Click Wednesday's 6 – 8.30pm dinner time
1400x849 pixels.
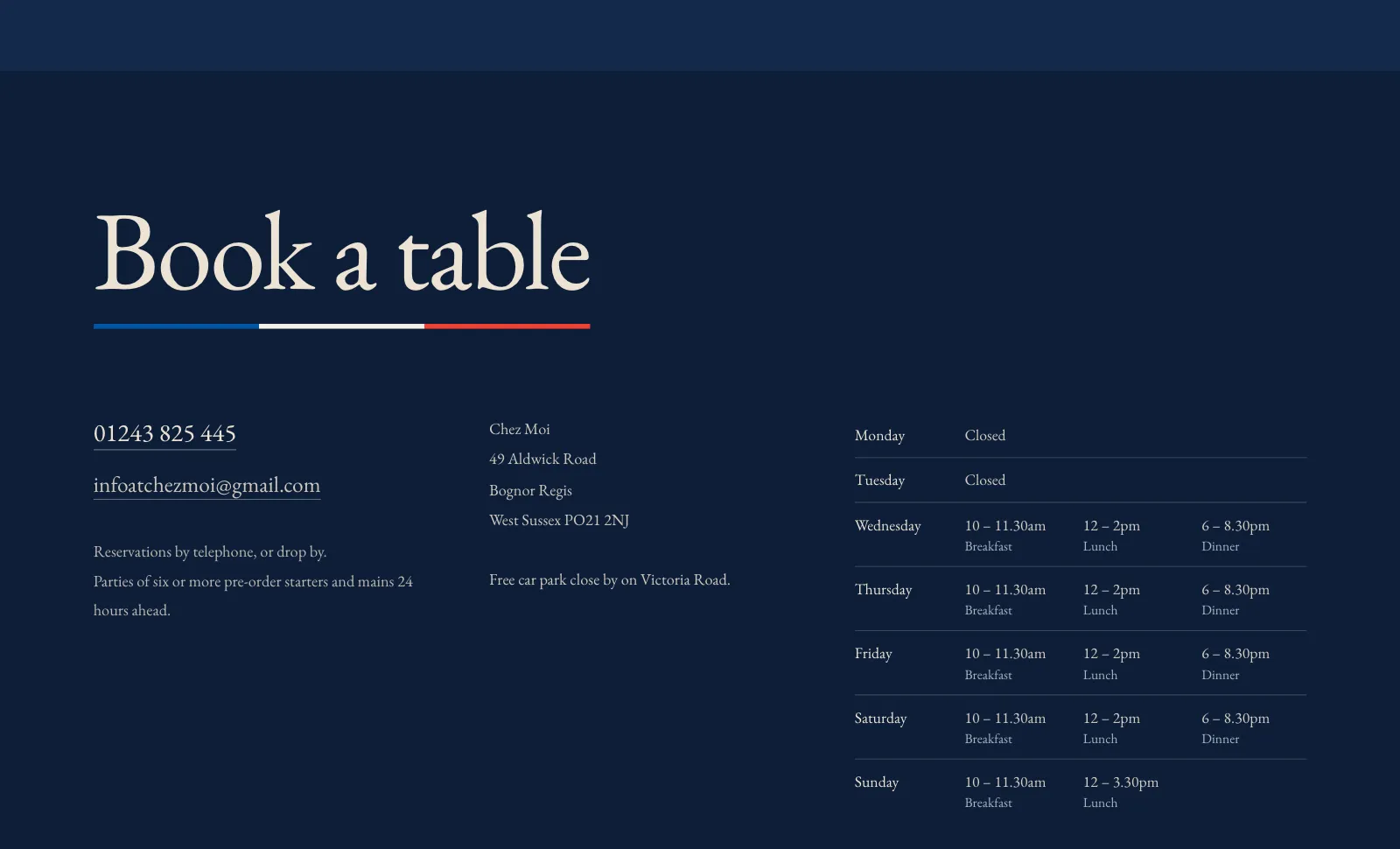click(x=1235, y=525)
